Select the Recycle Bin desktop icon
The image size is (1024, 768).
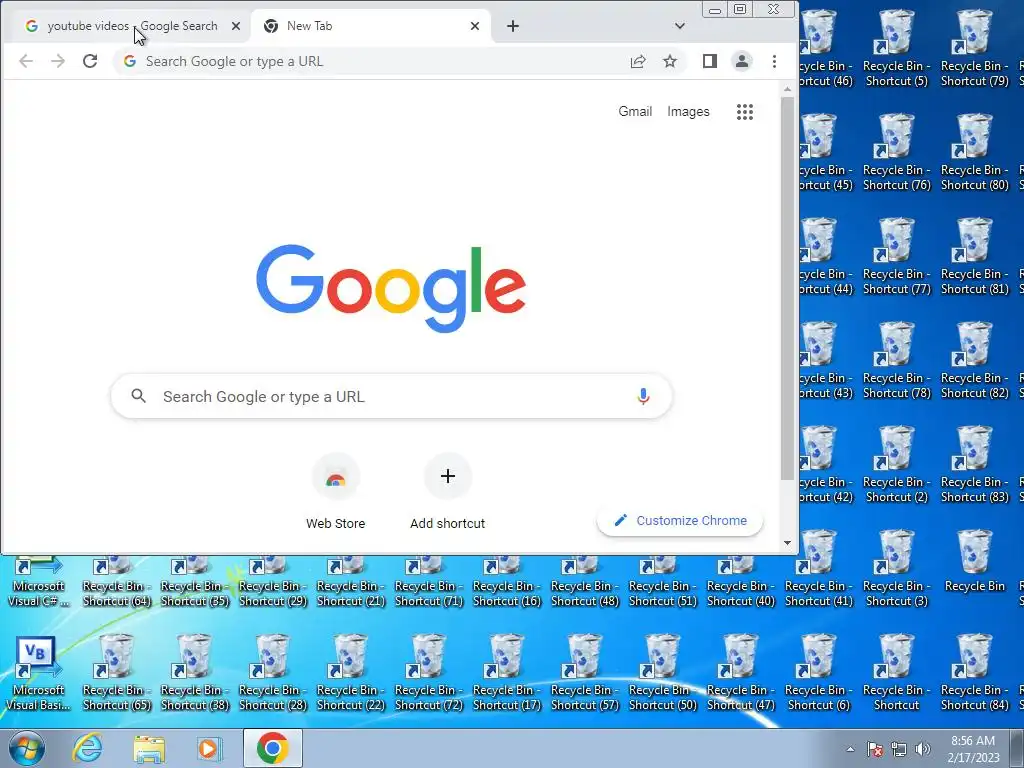974,562
